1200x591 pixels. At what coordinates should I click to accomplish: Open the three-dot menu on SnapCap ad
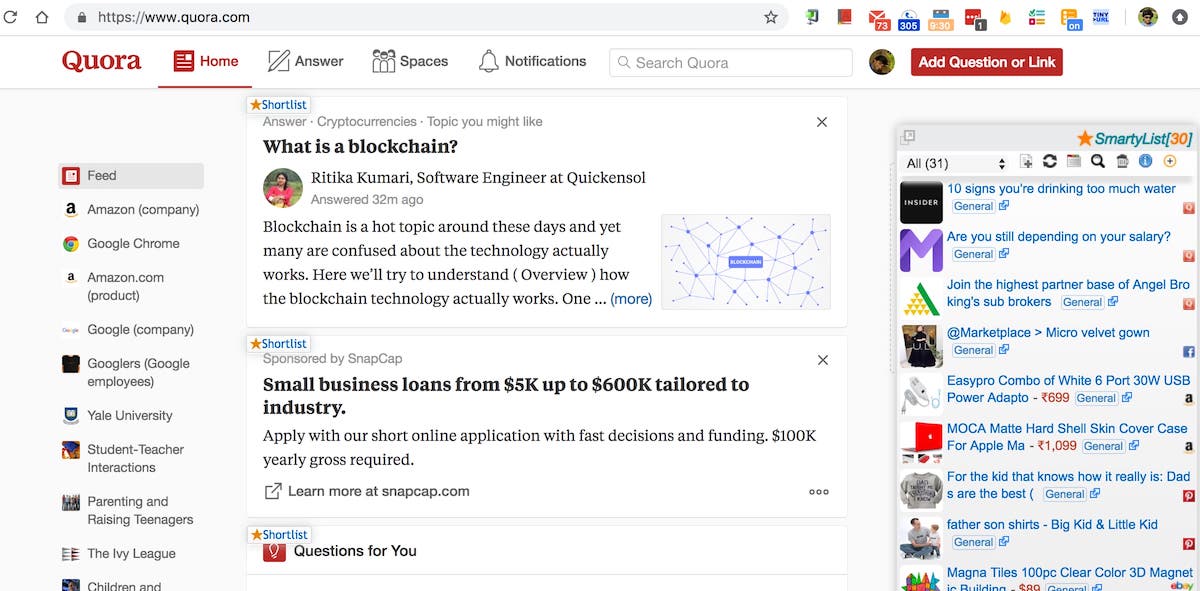pyautogui.click(x=819, y=491)
